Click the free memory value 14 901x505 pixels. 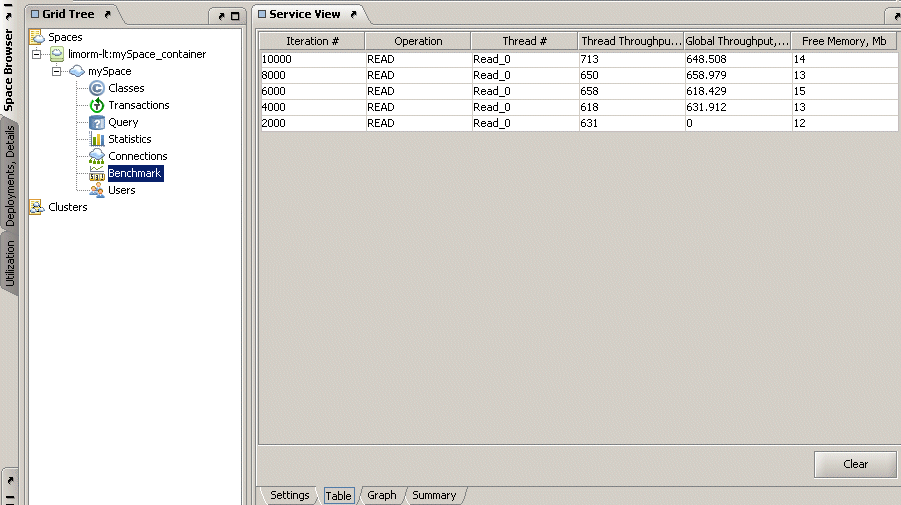[x=845, y=59]
